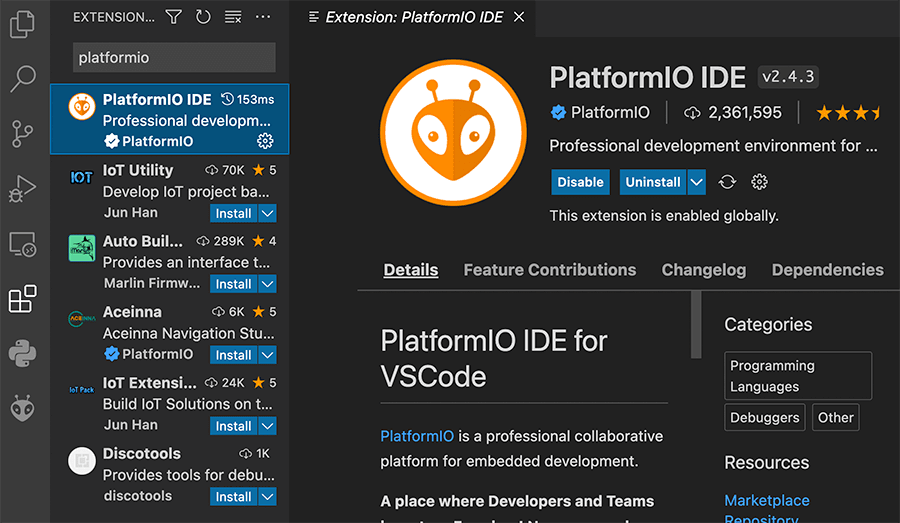Open the Dependencies tab

click(x=827, y=270)
